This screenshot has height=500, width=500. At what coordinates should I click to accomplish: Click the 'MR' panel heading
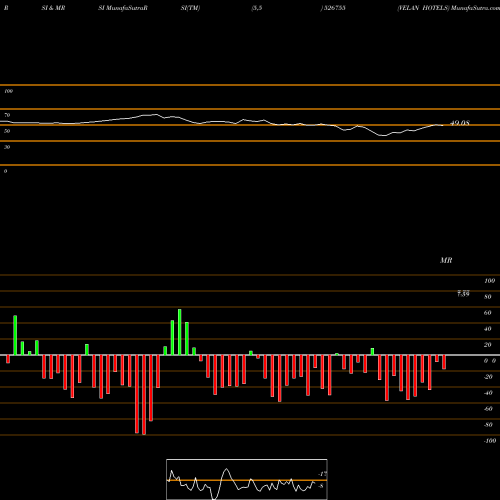pos(446,260)
